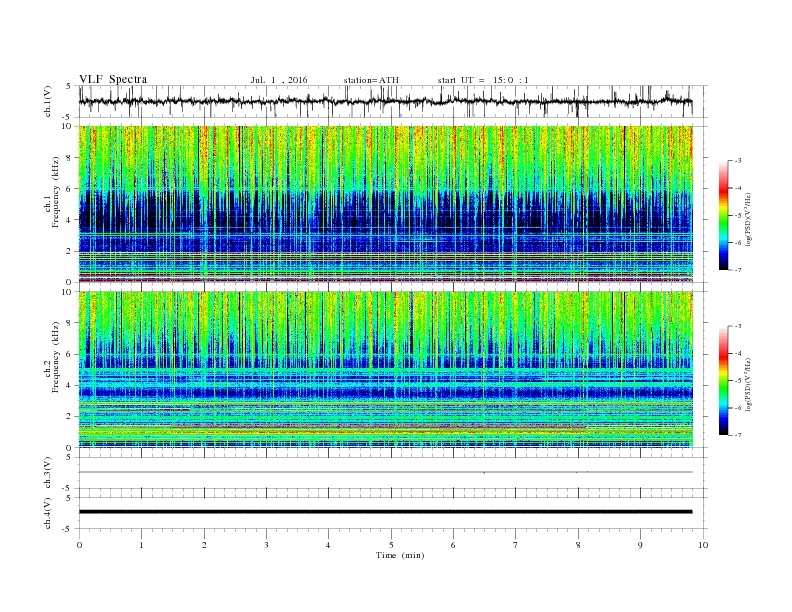Click time-axis tick label "10" at right end
Screen dimensions: 792x612
[703, 545]
